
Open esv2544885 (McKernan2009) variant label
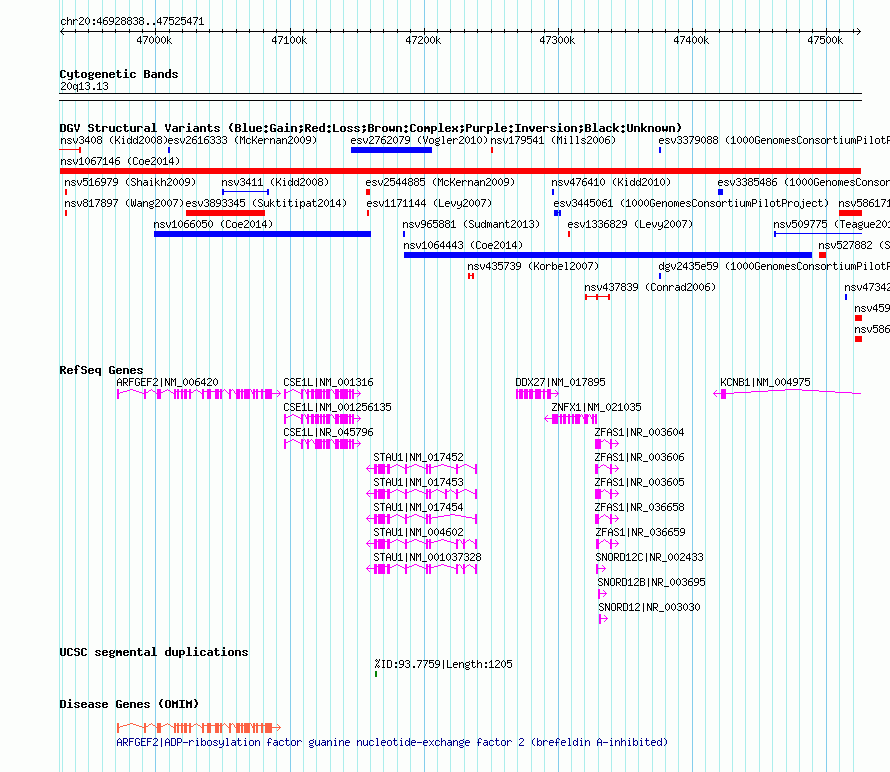tap(440, 182)
